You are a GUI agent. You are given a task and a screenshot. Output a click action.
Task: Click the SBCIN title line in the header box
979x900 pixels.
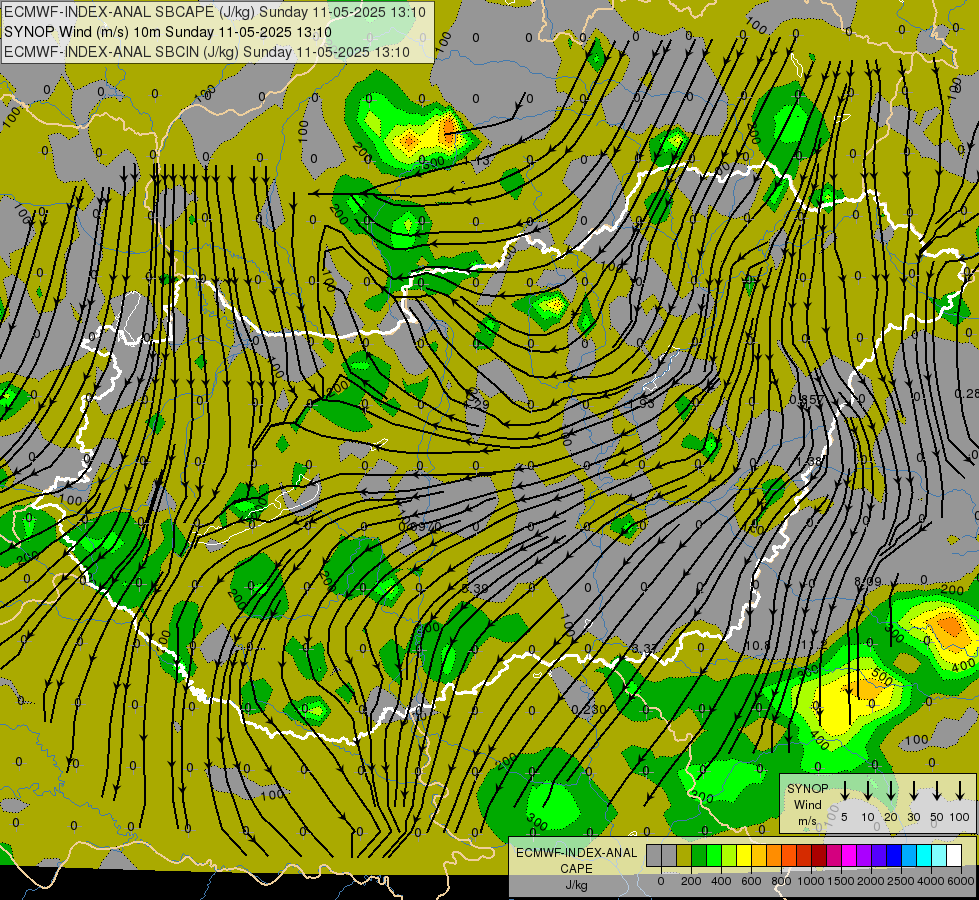(x=207, y=52)
